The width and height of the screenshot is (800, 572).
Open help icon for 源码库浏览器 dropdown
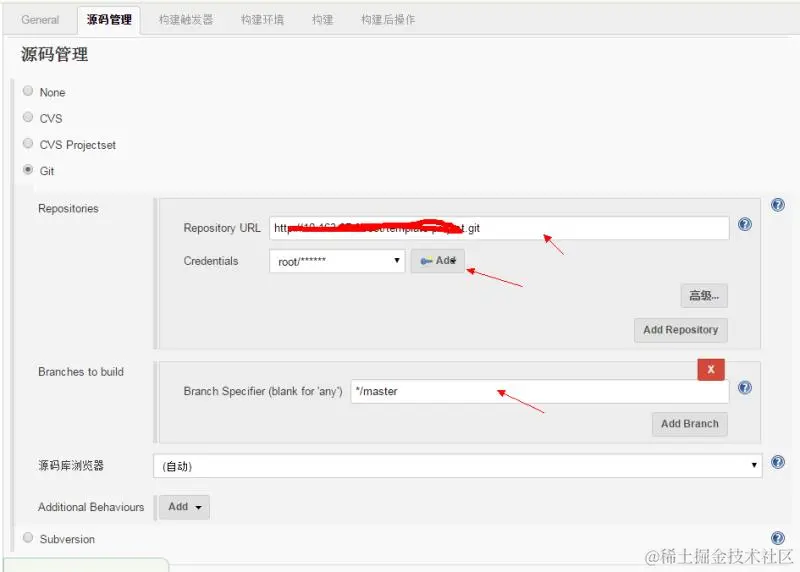778,462
